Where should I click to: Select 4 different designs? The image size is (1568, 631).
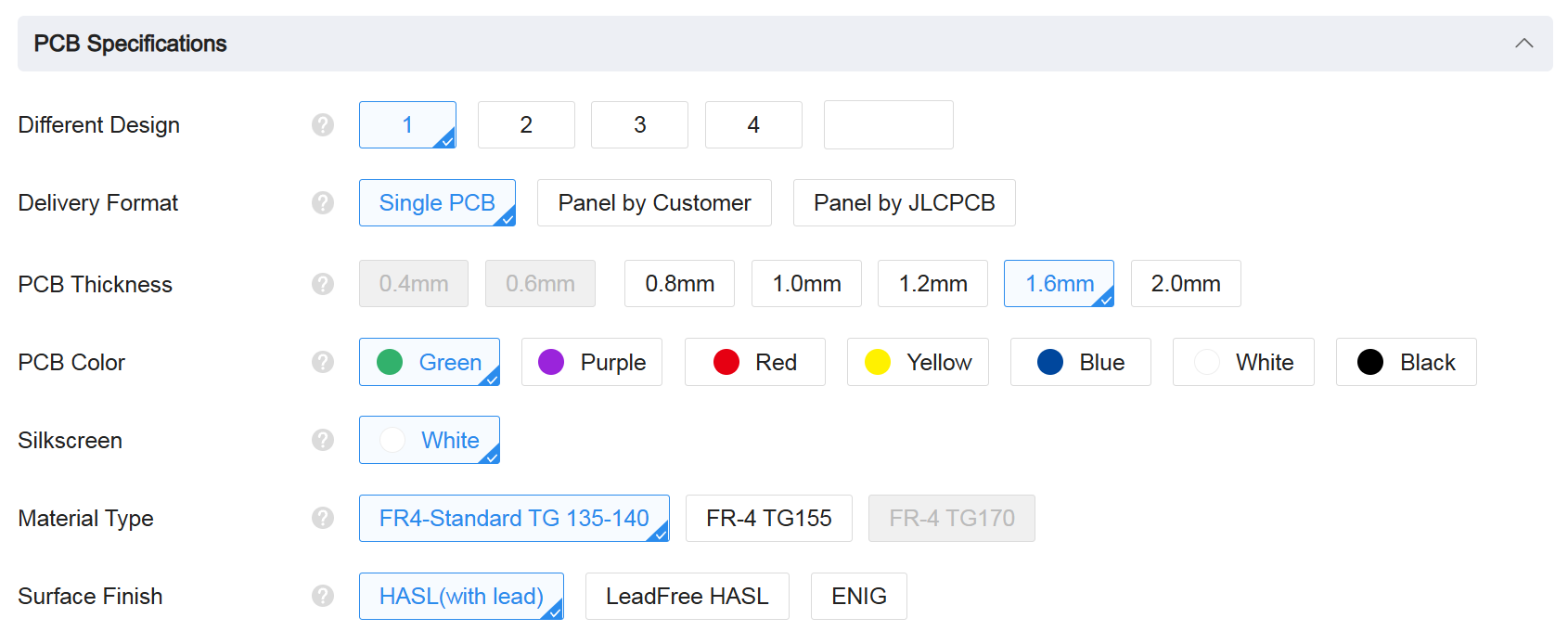[753, 124]
